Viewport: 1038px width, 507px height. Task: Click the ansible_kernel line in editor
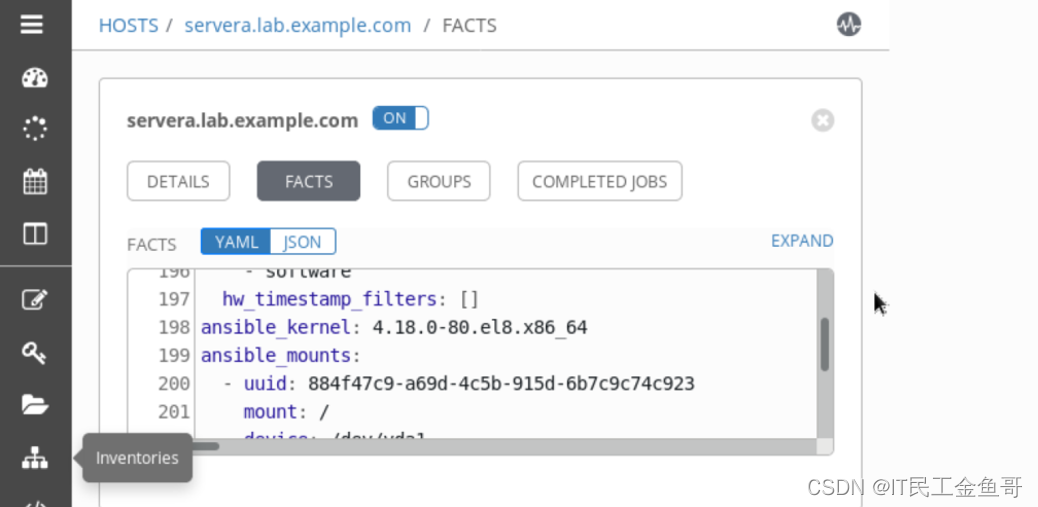(394, 328)
